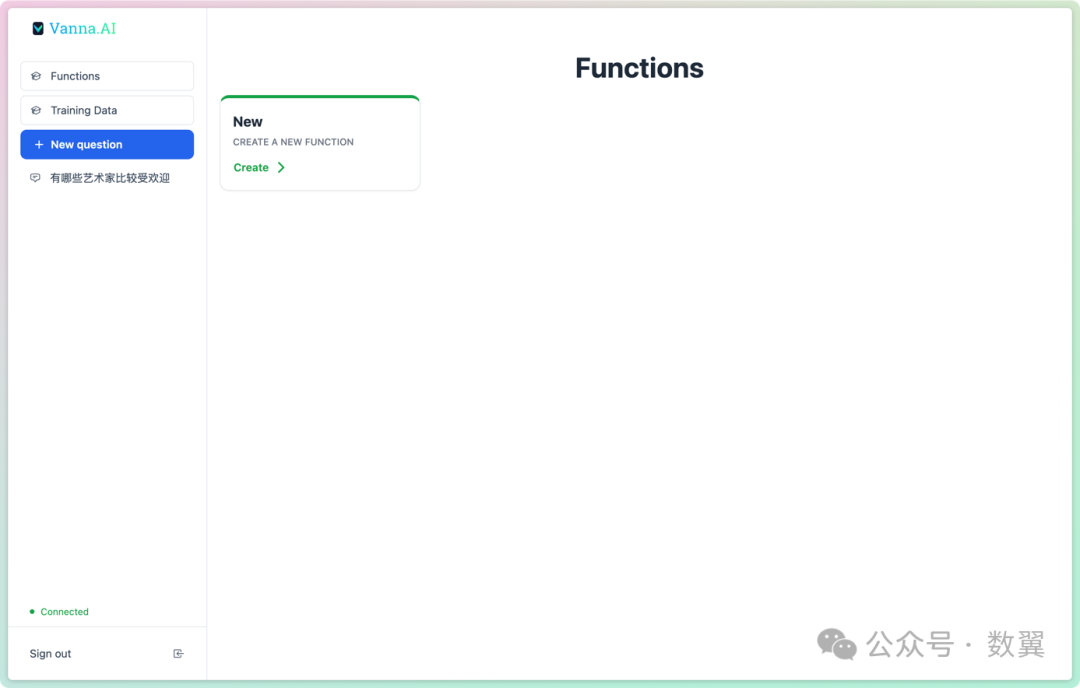This screenshot has height=688, width=1080.
Task: Click the sign out arrow icon
Action: coord(178,654)
